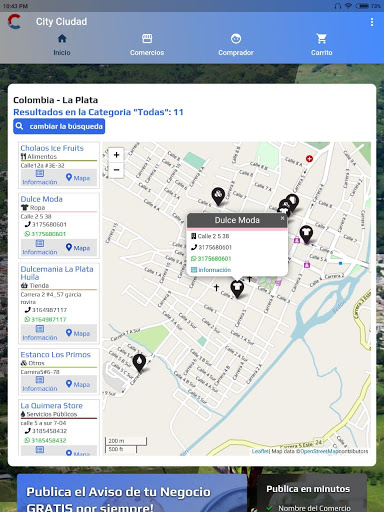This screenshot has width=384, height=512.
Task: Open Información for Dulce Moda card
Action: tap(40, 248)
